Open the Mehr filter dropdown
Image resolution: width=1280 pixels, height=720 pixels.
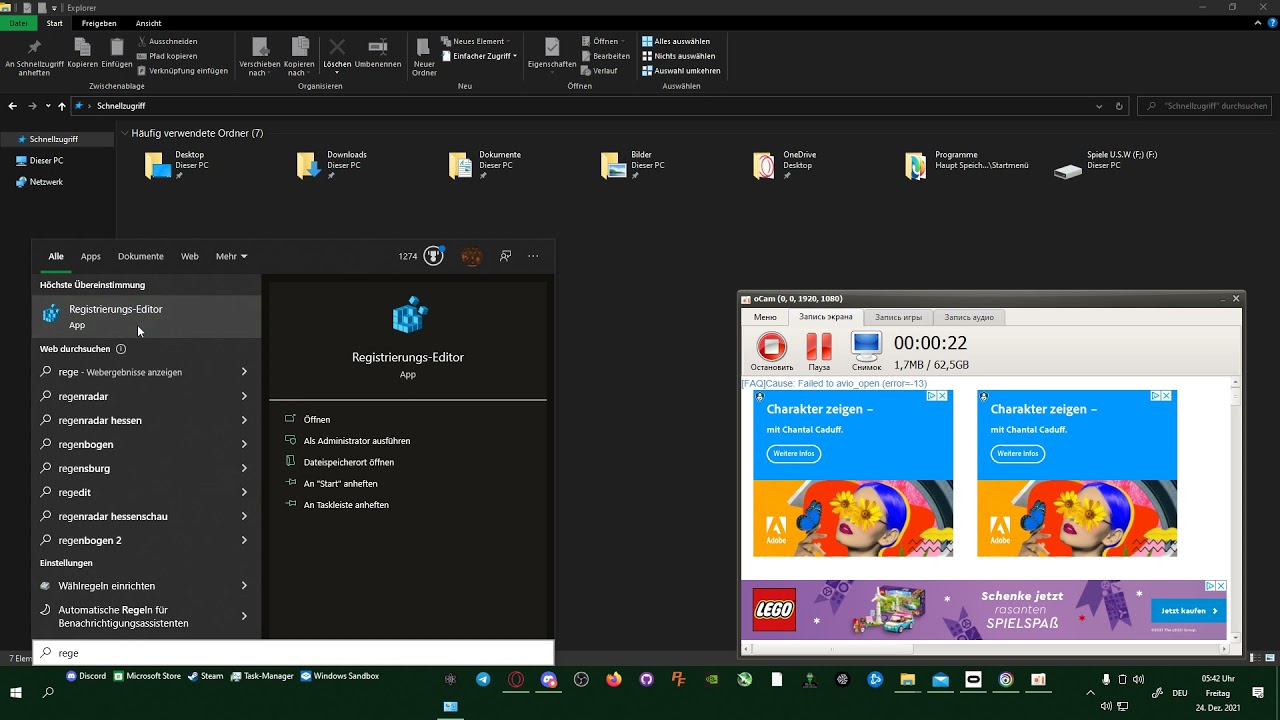click(231, 256)
